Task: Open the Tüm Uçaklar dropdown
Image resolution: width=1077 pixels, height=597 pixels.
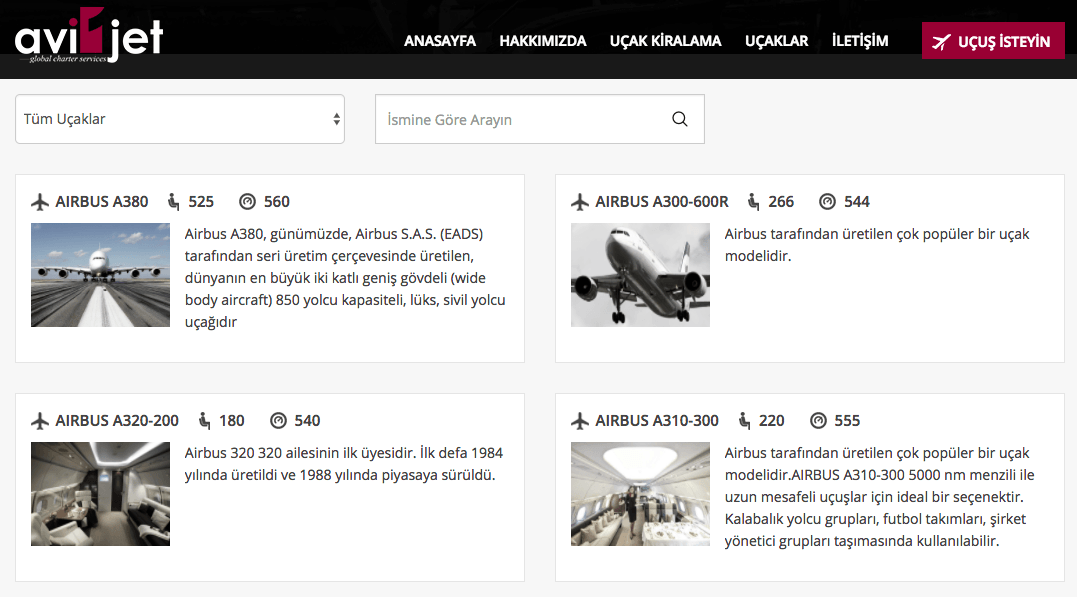Action: pyautogui.click(x=180, y=119)
